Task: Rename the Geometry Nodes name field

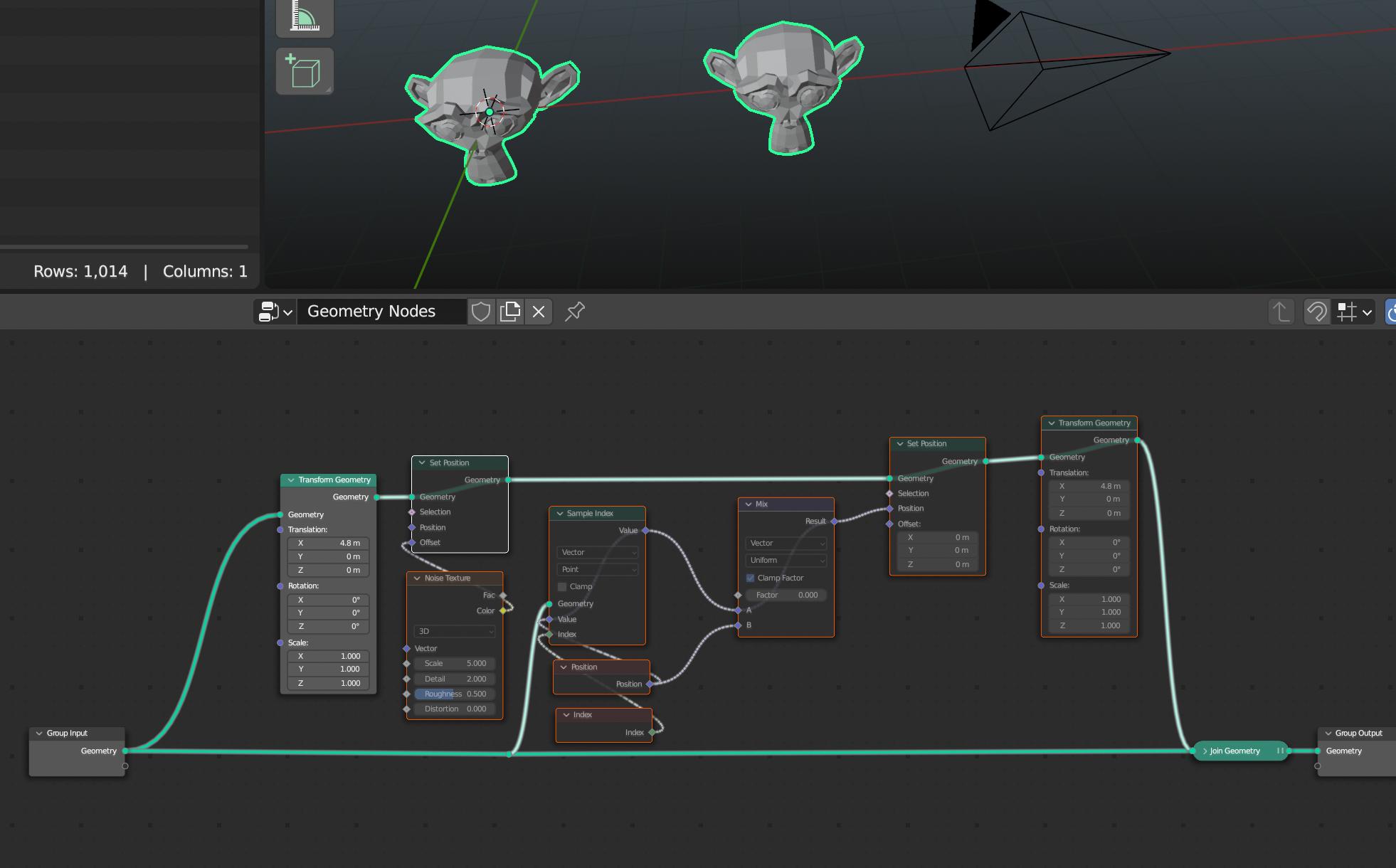Action: [381, 312]
